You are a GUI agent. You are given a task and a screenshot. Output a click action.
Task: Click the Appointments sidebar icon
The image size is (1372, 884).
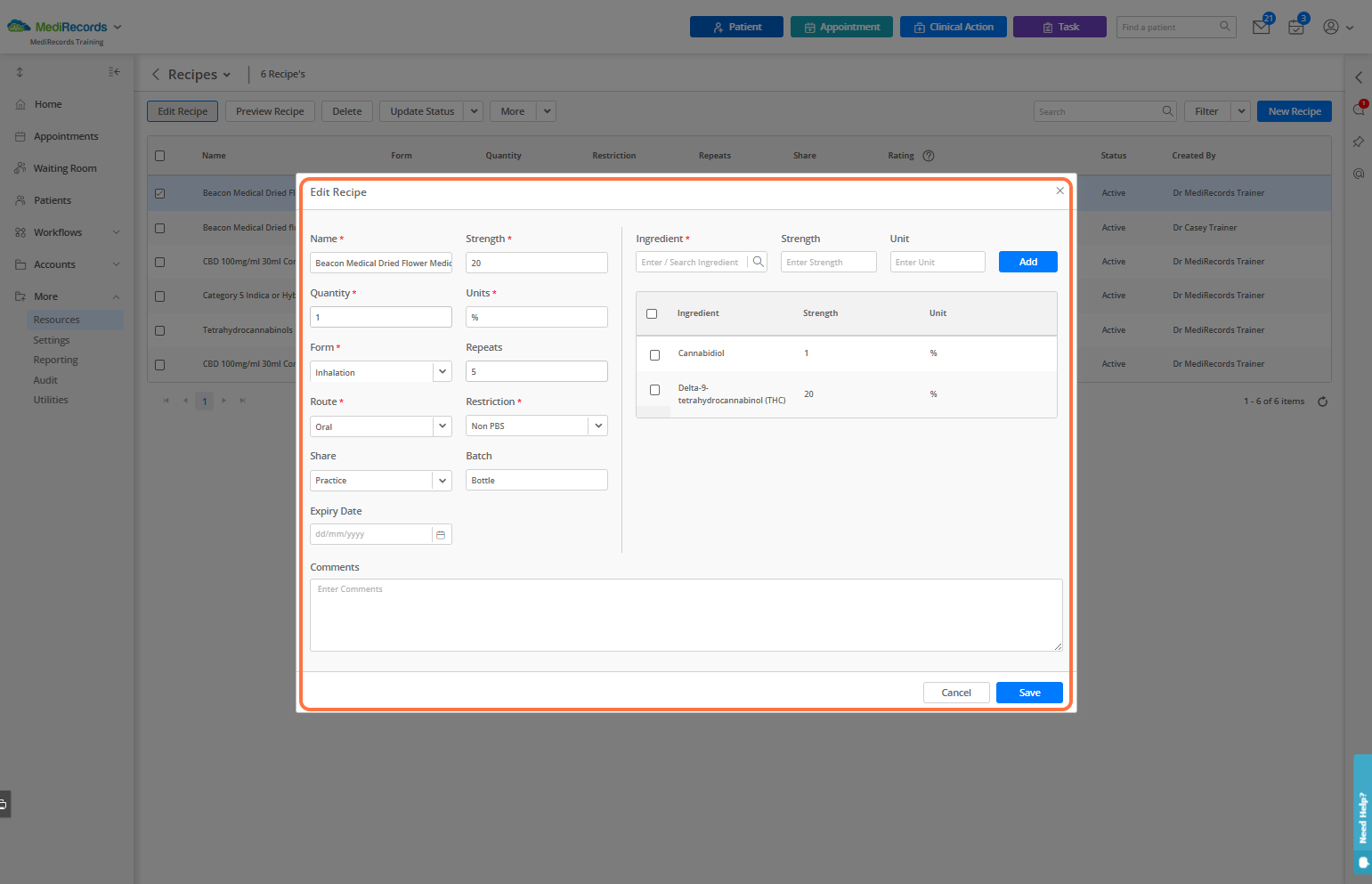point(20,136)
